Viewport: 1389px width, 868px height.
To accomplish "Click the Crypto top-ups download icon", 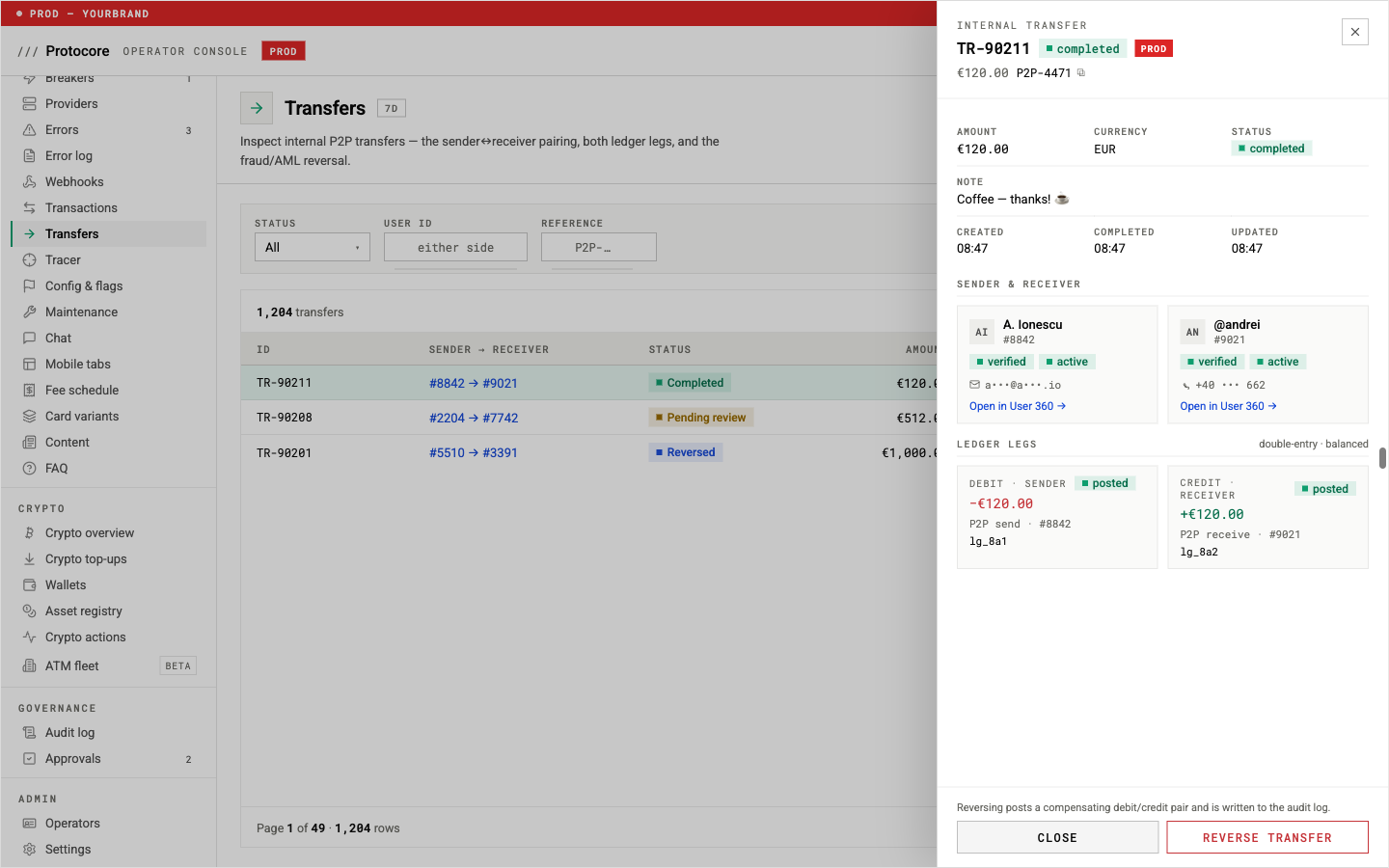I will pos(29,559).
